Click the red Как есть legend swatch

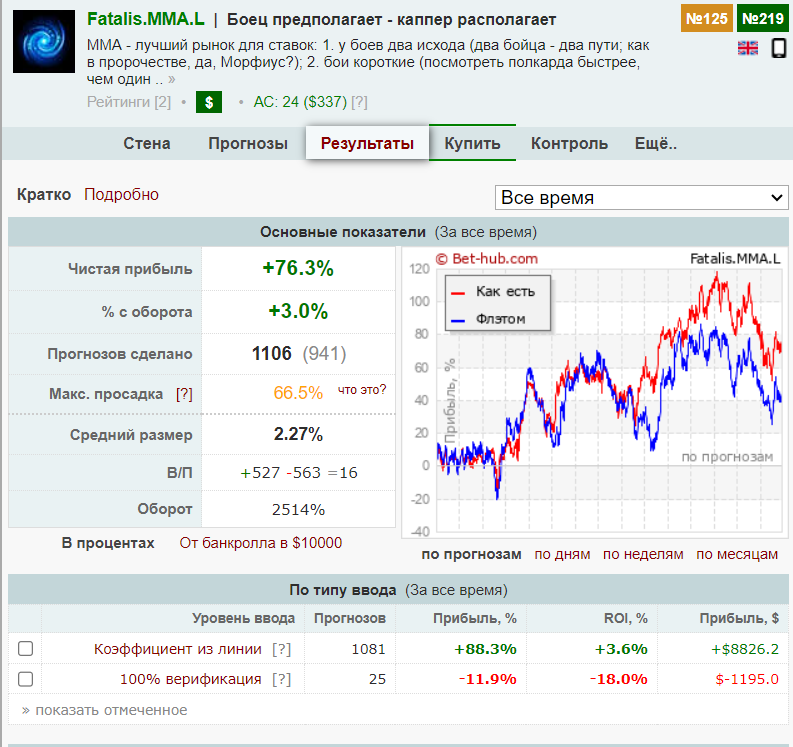coord(459,292)
